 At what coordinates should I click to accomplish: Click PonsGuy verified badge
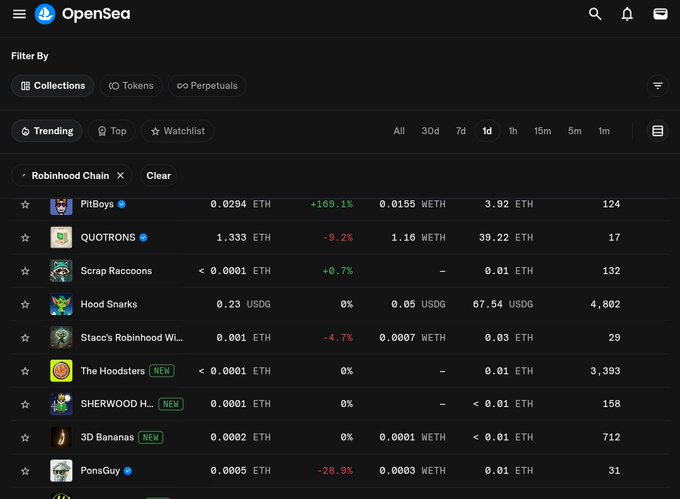pyautogui.click(x=128, y=471)
